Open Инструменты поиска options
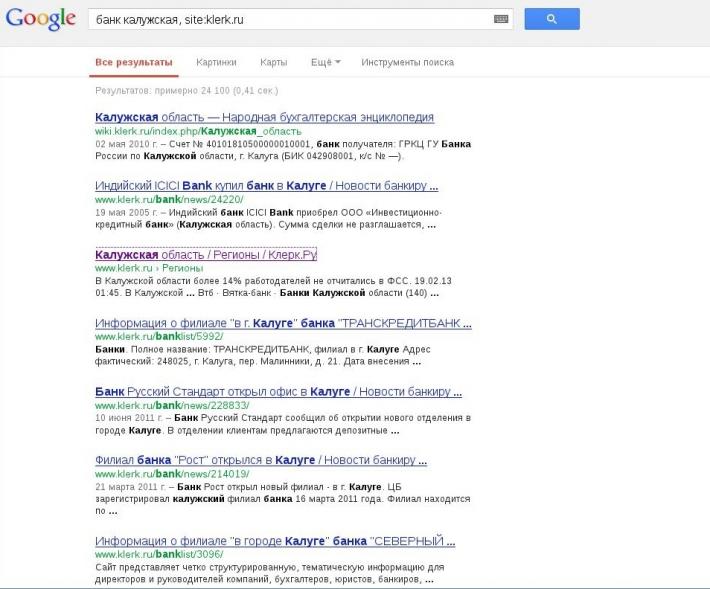The height and width of the screenshot is (589, 710). [408, 62]
